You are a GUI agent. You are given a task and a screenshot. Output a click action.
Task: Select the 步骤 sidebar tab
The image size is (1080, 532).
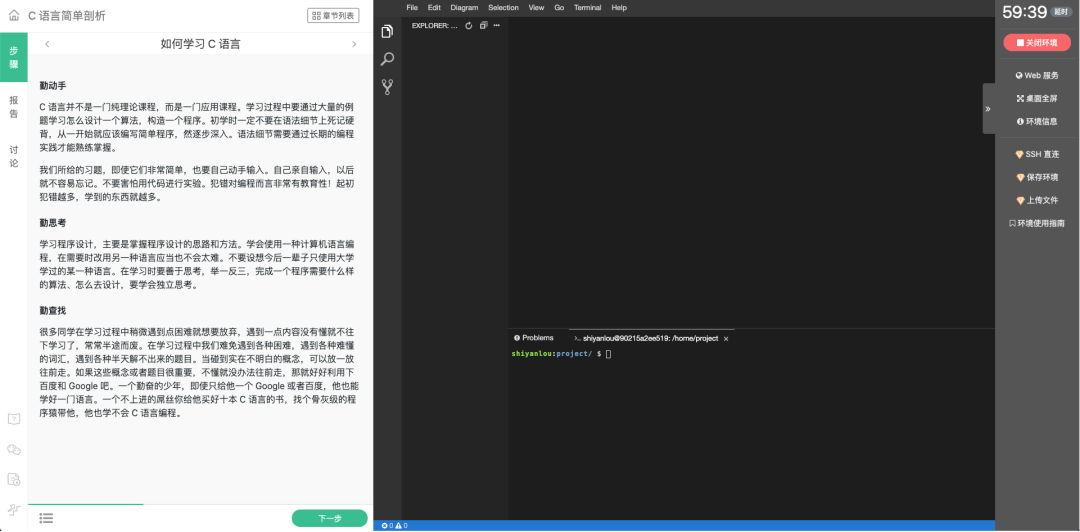pos(14,57)
